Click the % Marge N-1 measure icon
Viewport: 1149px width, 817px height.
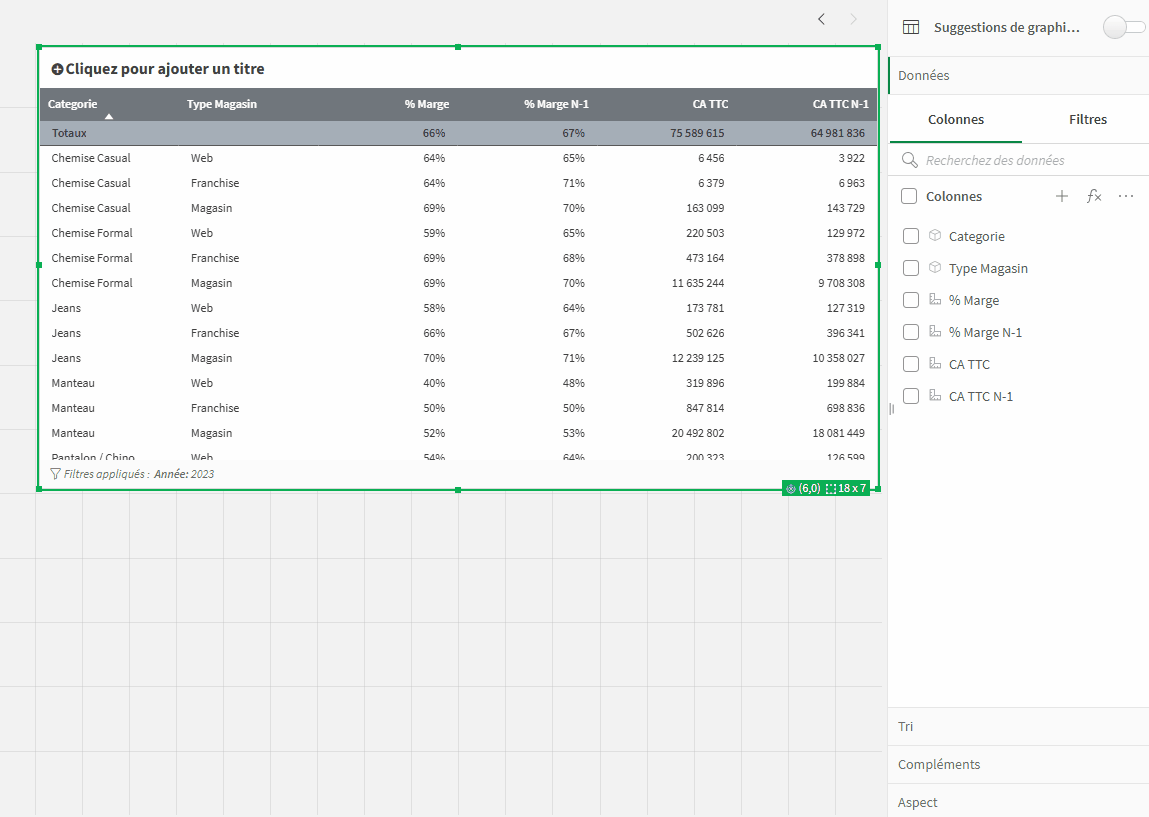[935, 331]
